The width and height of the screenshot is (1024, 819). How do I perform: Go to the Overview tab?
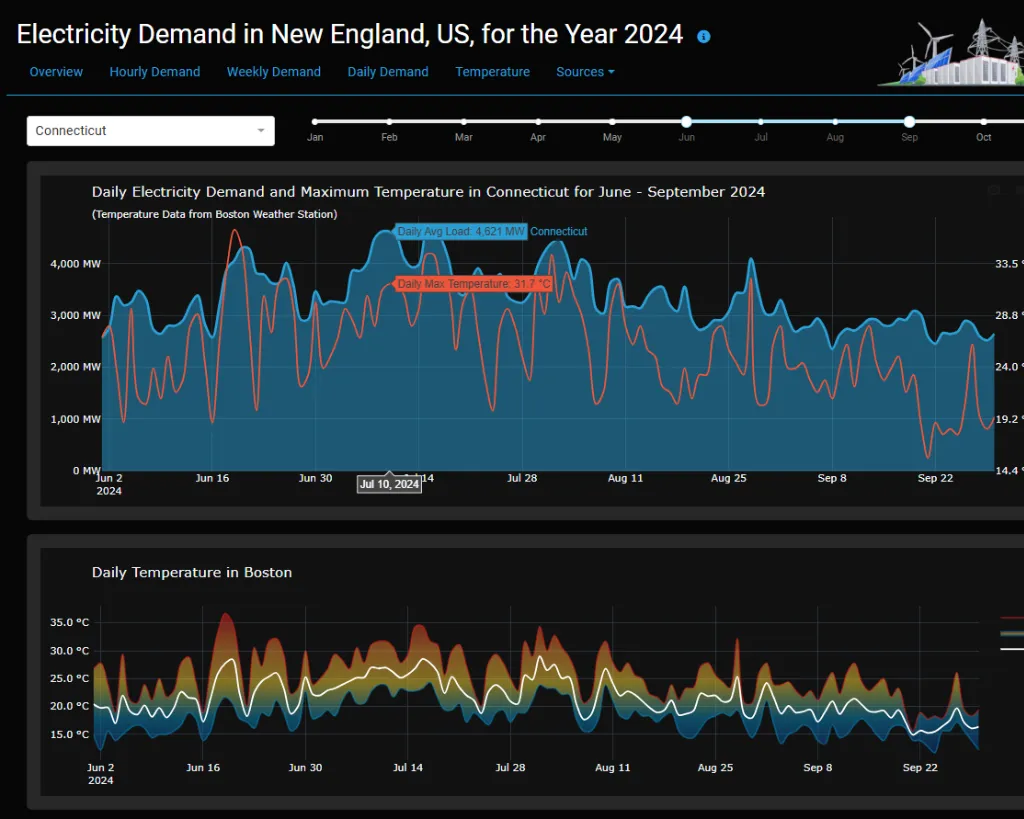[x=56, y=72]
